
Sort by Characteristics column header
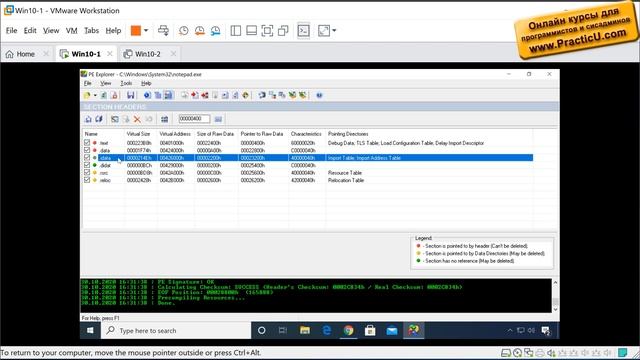pyautogui.click(x=306, y=134)
